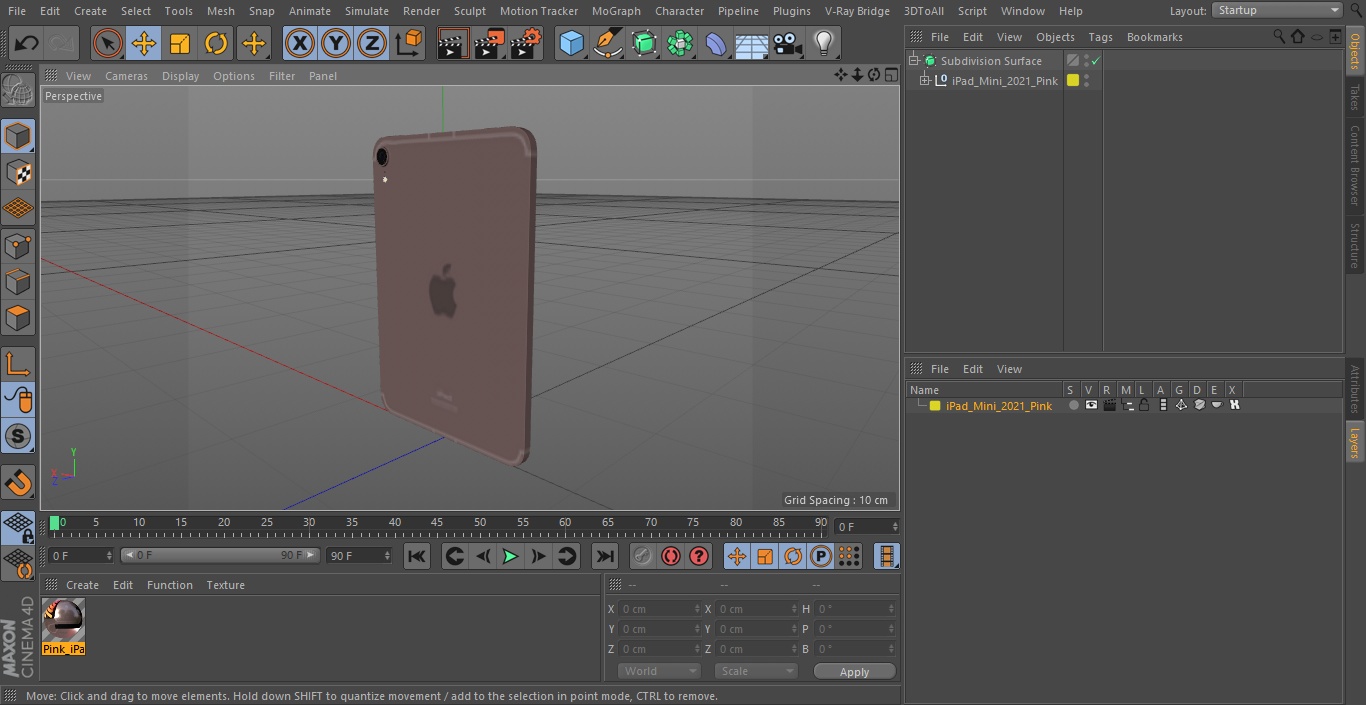Open the Bend deformer icon
Image resolution: width=1366 pixels, height=705 pixels.
[716, 43]
